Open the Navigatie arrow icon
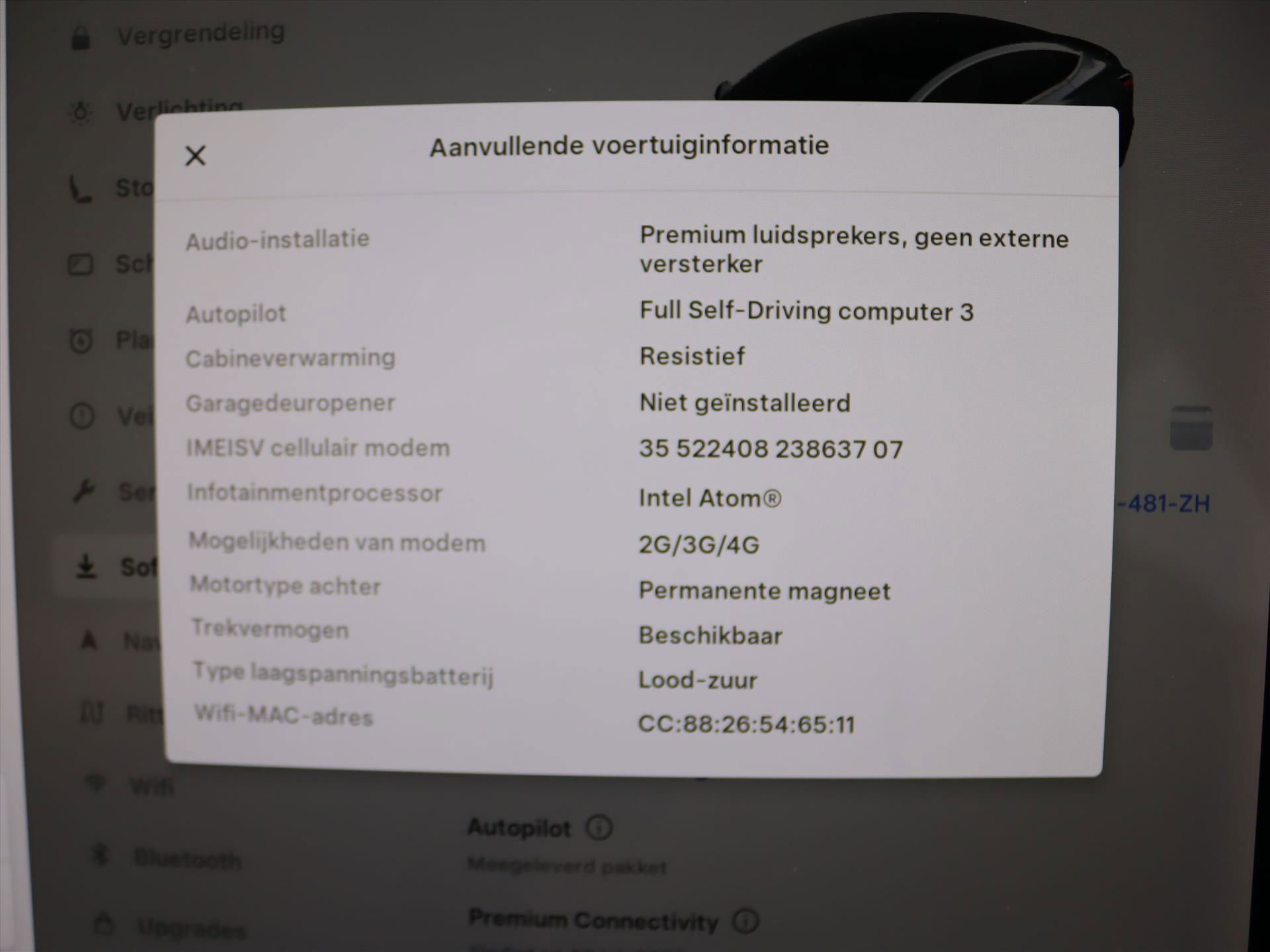 point(89,640)
